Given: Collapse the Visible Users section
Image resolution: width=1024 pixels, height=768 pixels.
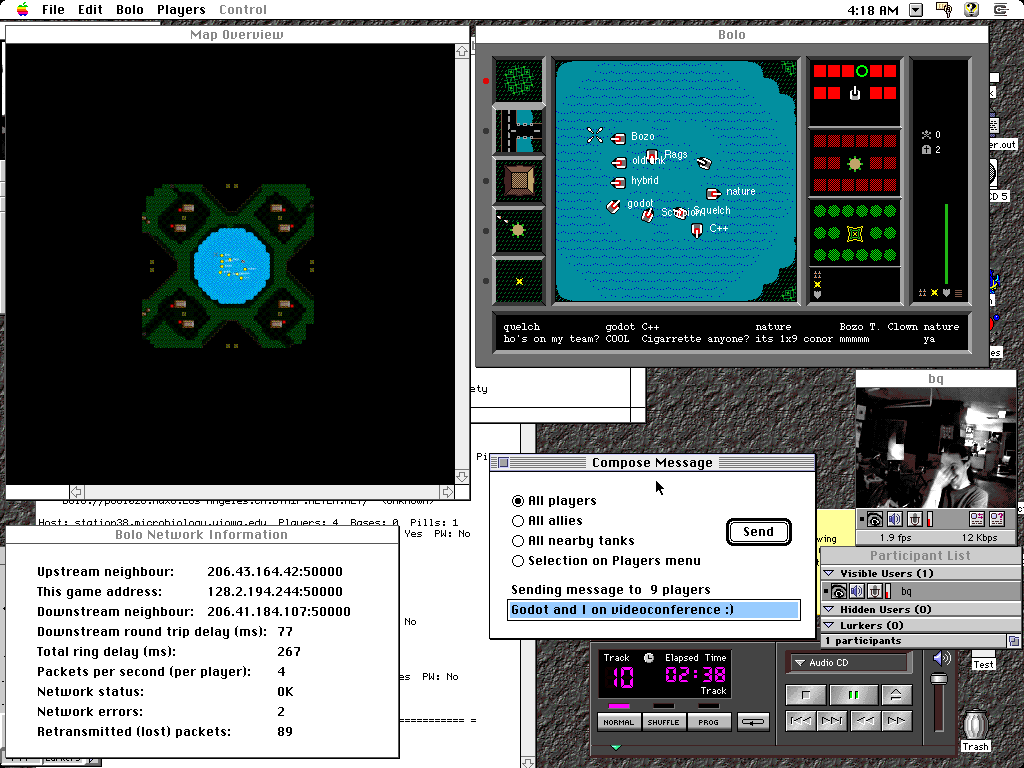Looking at the screenshot, I should click(829, 574).
